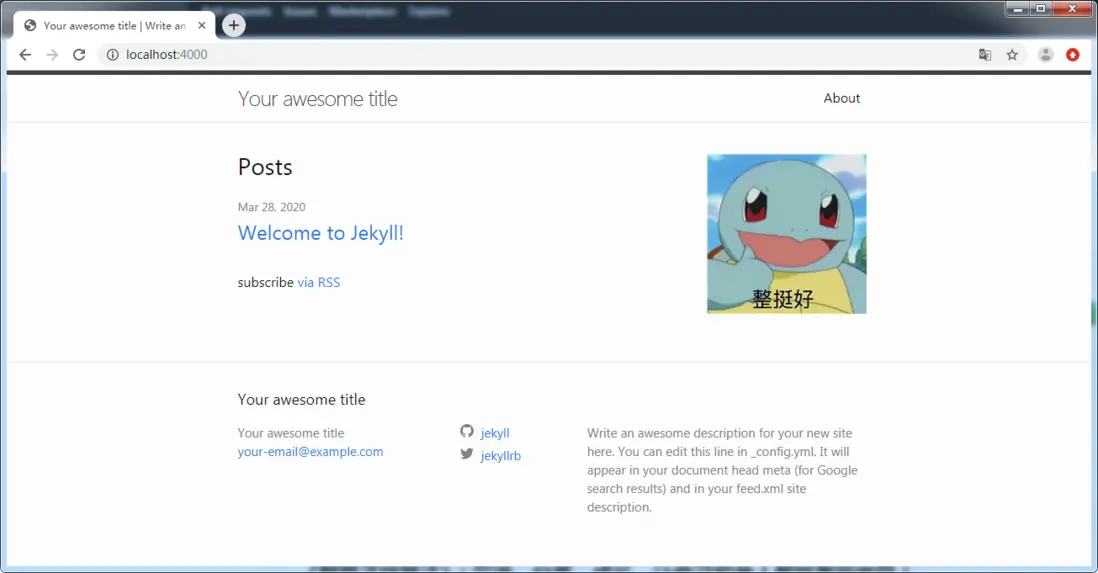The width and height of the screenshot is (1098, 573).
Task: Minimize the browser window
Action: pyautogui.click(x=1017, y=8)
